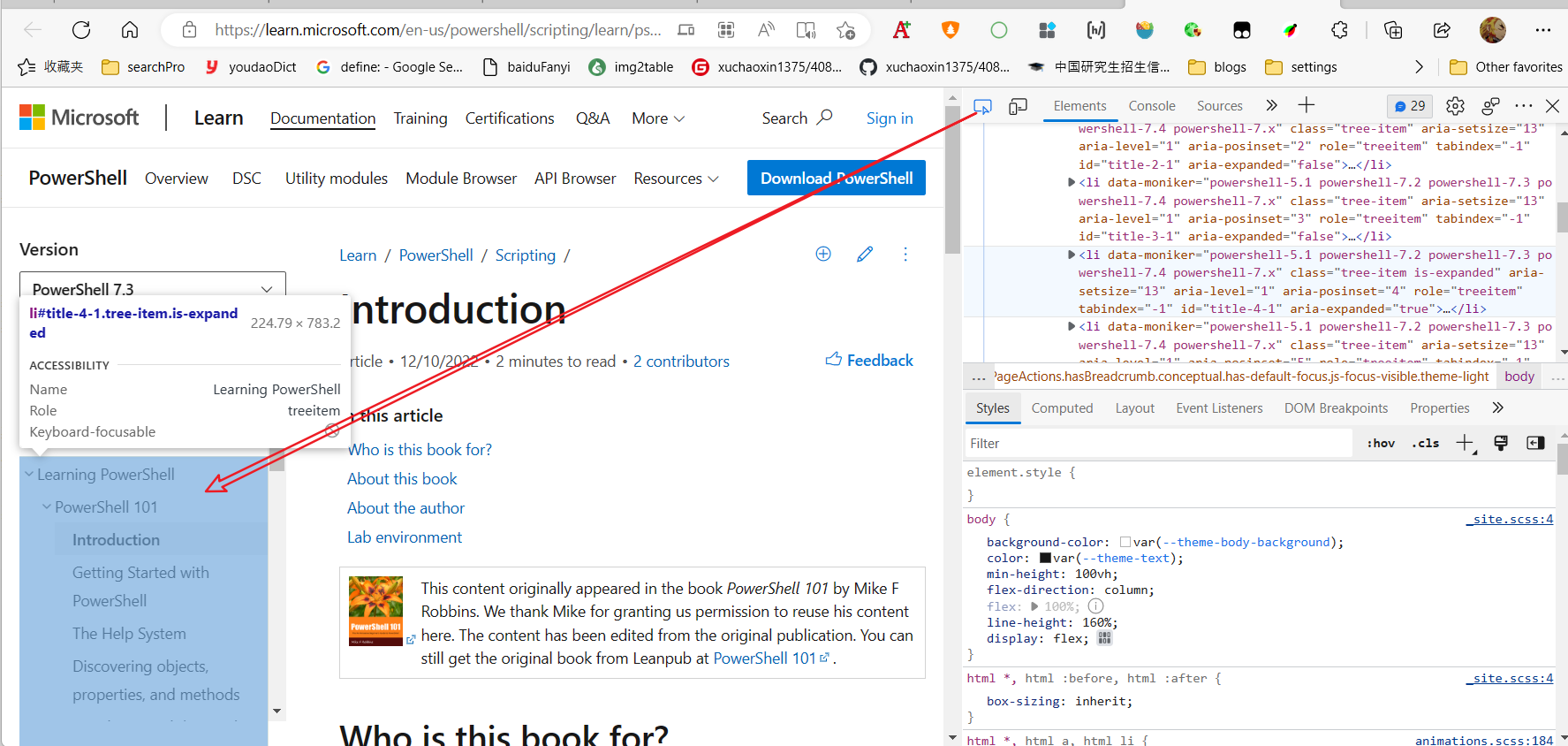Open the 29 issues counter badge
1568x746 pixels.
1410,106
